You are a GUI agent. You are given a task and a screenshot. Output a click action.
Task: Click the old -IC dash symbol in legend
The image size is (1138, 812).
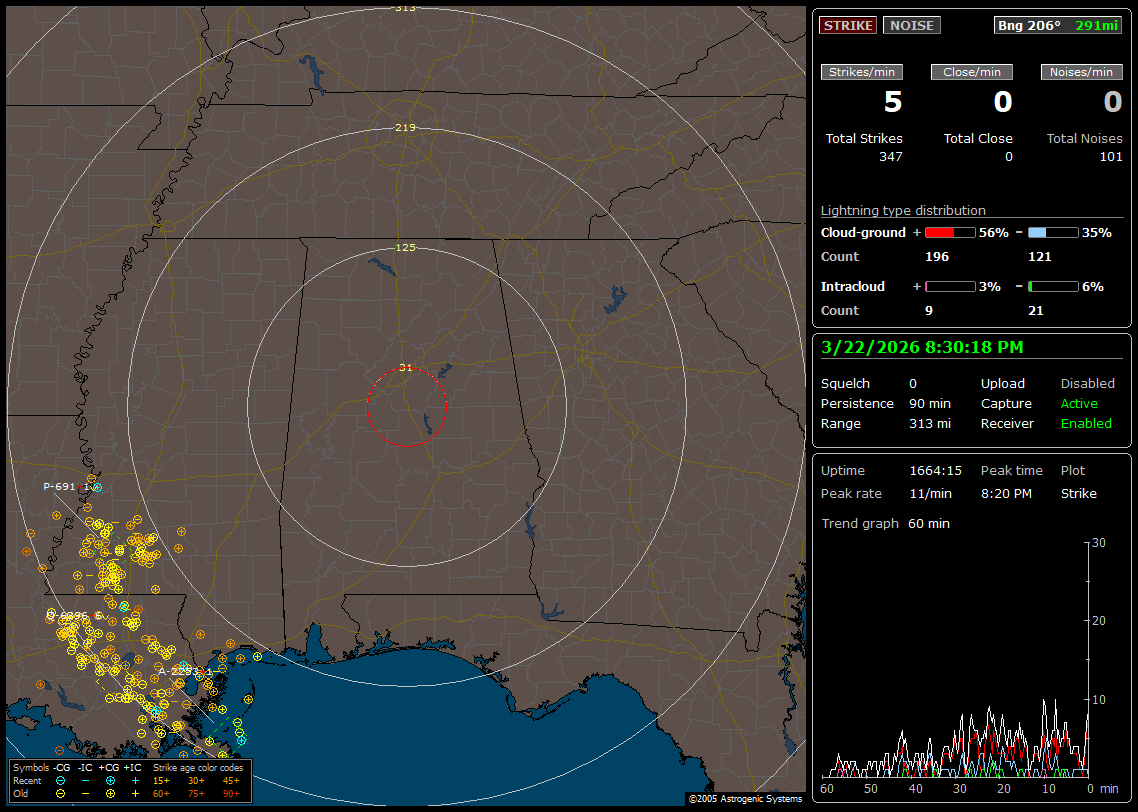click(86, 793)
